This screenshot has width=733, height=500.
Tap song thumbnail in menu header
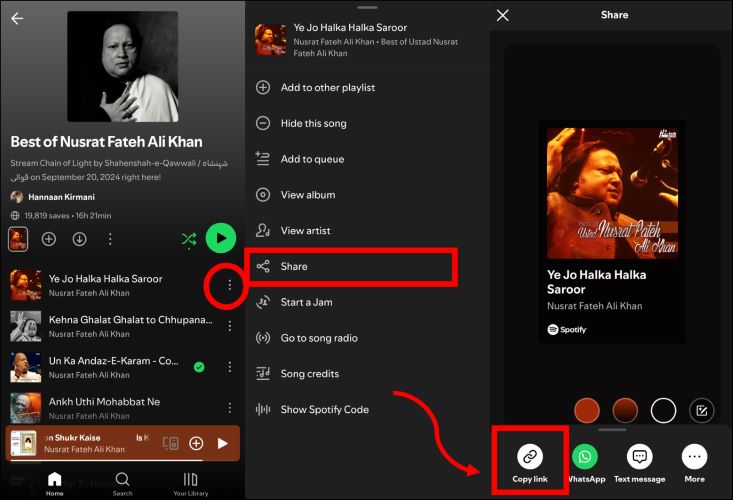click(x=270, y=40)
